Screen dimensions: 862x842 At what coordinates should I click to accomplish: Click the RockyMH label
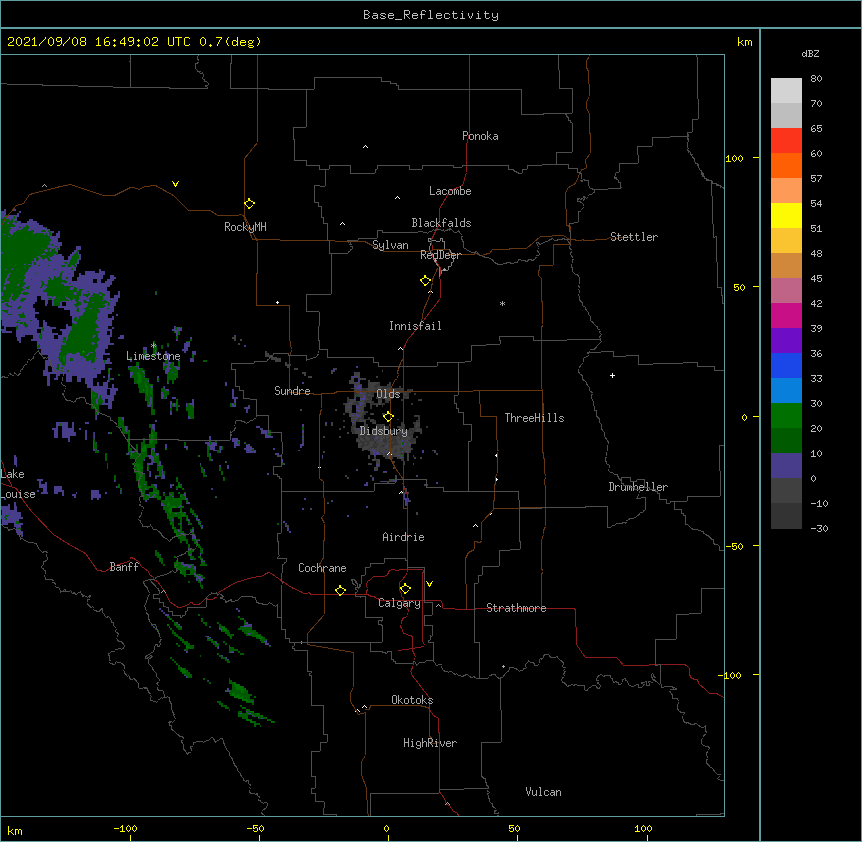[x=245, y=227]
